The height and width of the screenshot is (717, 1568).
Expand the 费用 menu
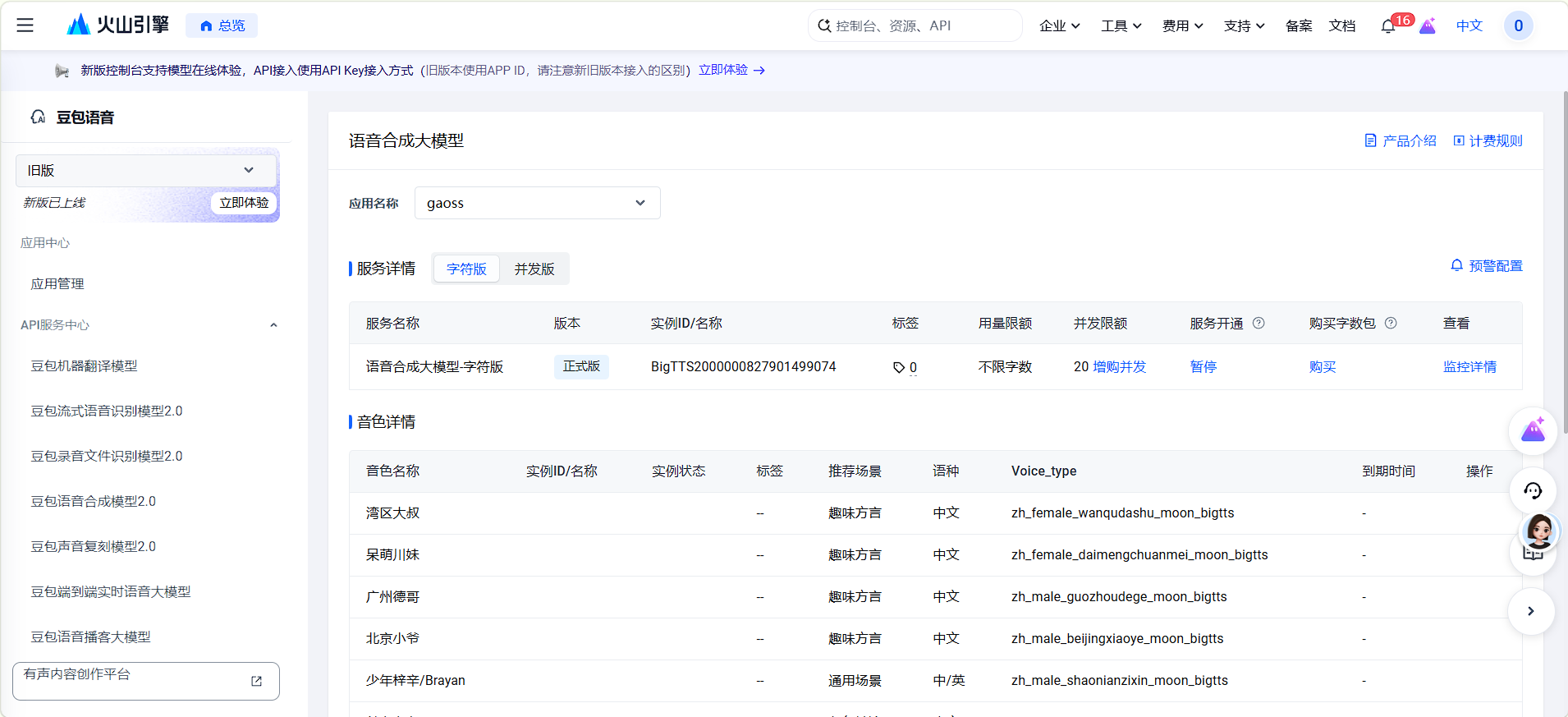pos(1183,25)
